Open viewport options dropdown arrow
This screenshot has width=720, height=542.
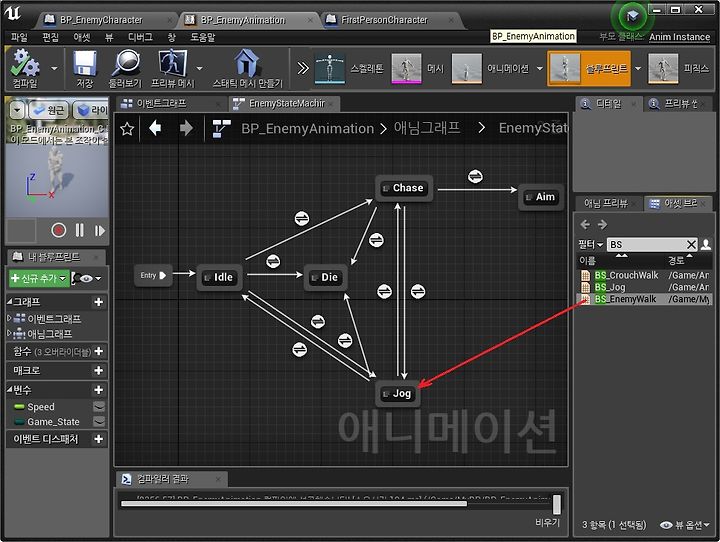17,110
